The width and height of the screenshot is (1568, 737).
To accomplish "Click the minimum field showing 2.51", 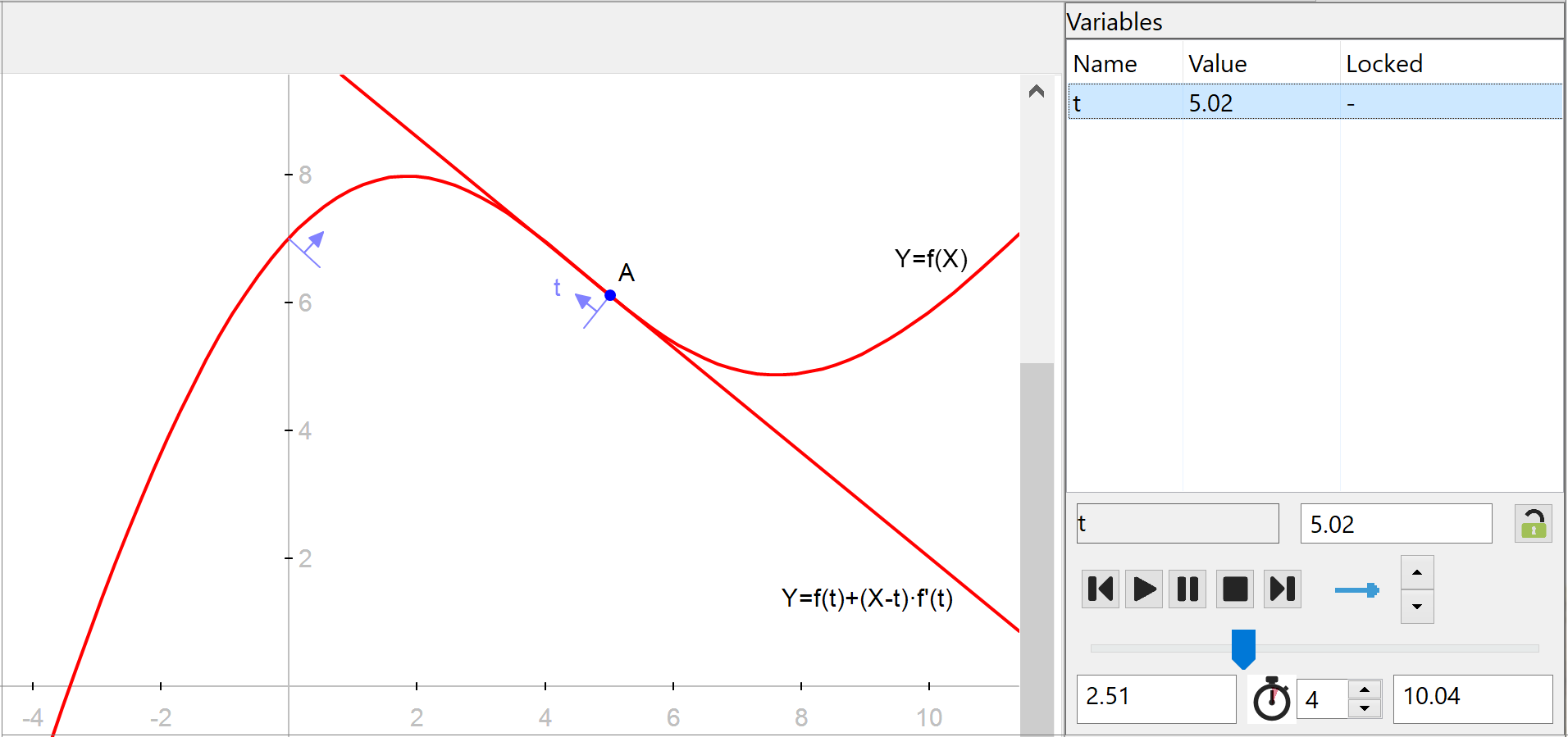I will tap(1155, 698).
